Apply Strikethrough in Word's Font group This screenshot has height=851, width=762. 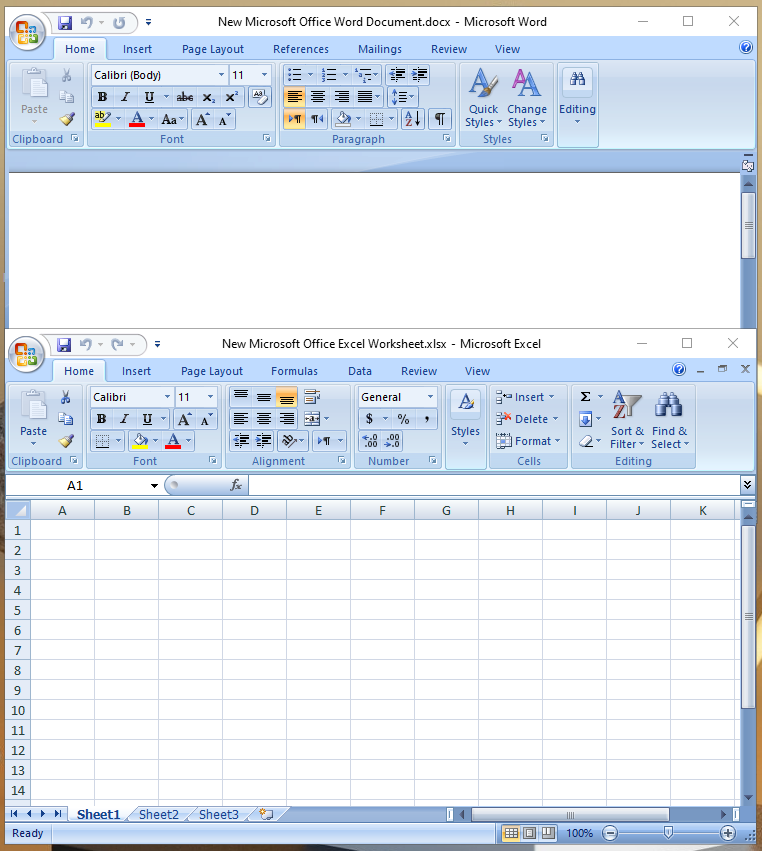pyautogui.click(x=185, y=97)
